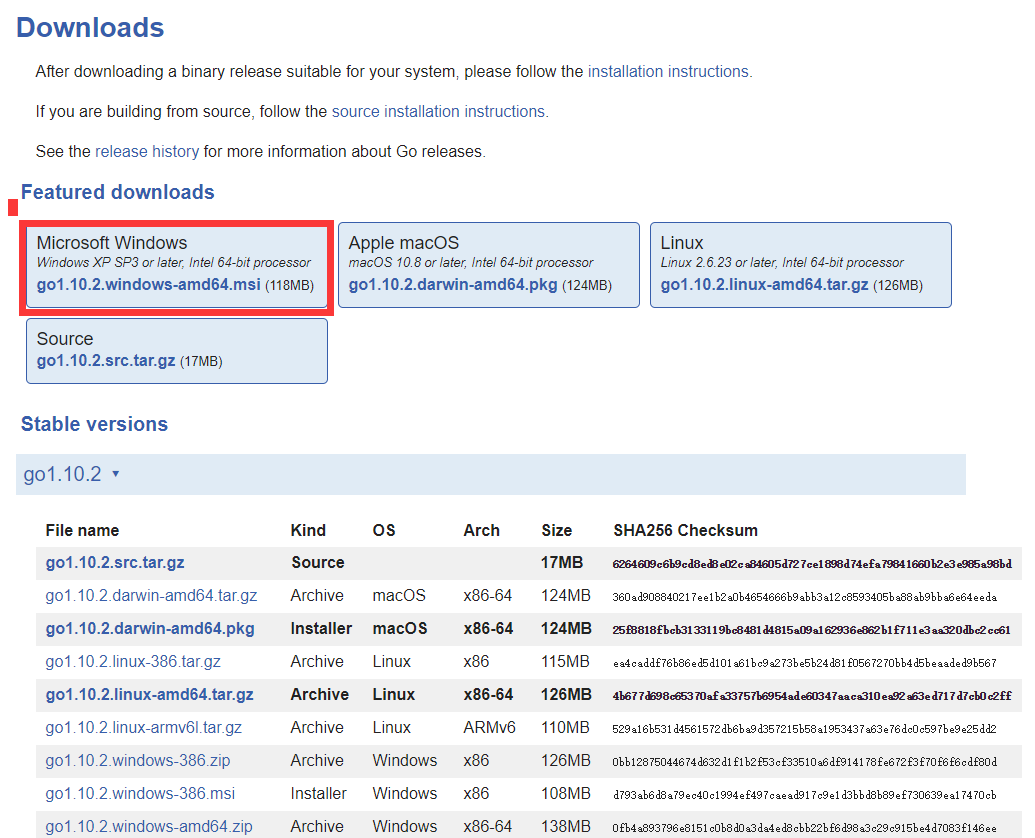Viewport: 1035px width, 838px height.
Task: Download featured go1.10.2.linux-amd64.tar.gz for Linux
Action: click(764, 285)
